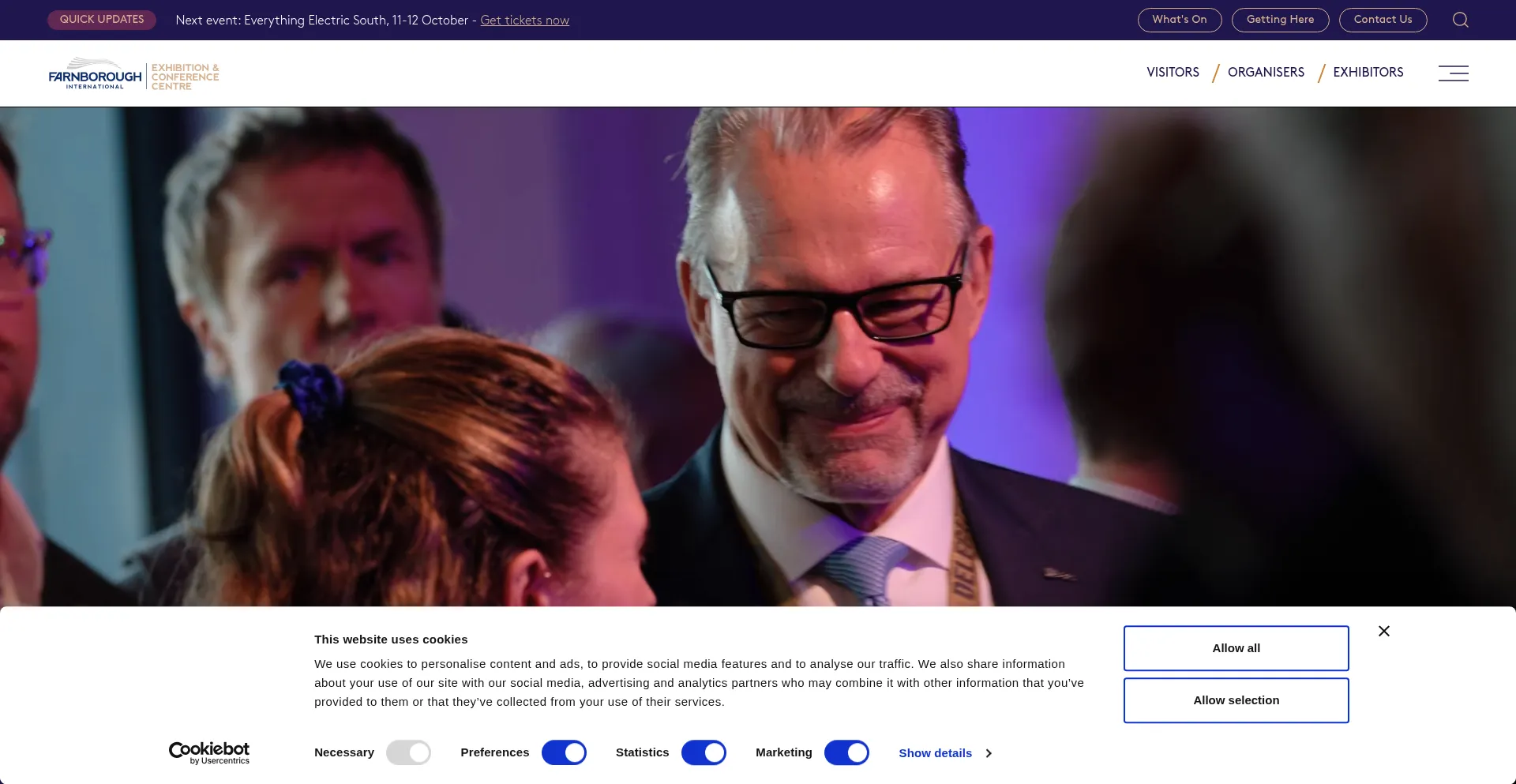Open the What's On pill button
Image resolution: width=1516 pixels, height=784 pixels.
(x=1179, y=20)
